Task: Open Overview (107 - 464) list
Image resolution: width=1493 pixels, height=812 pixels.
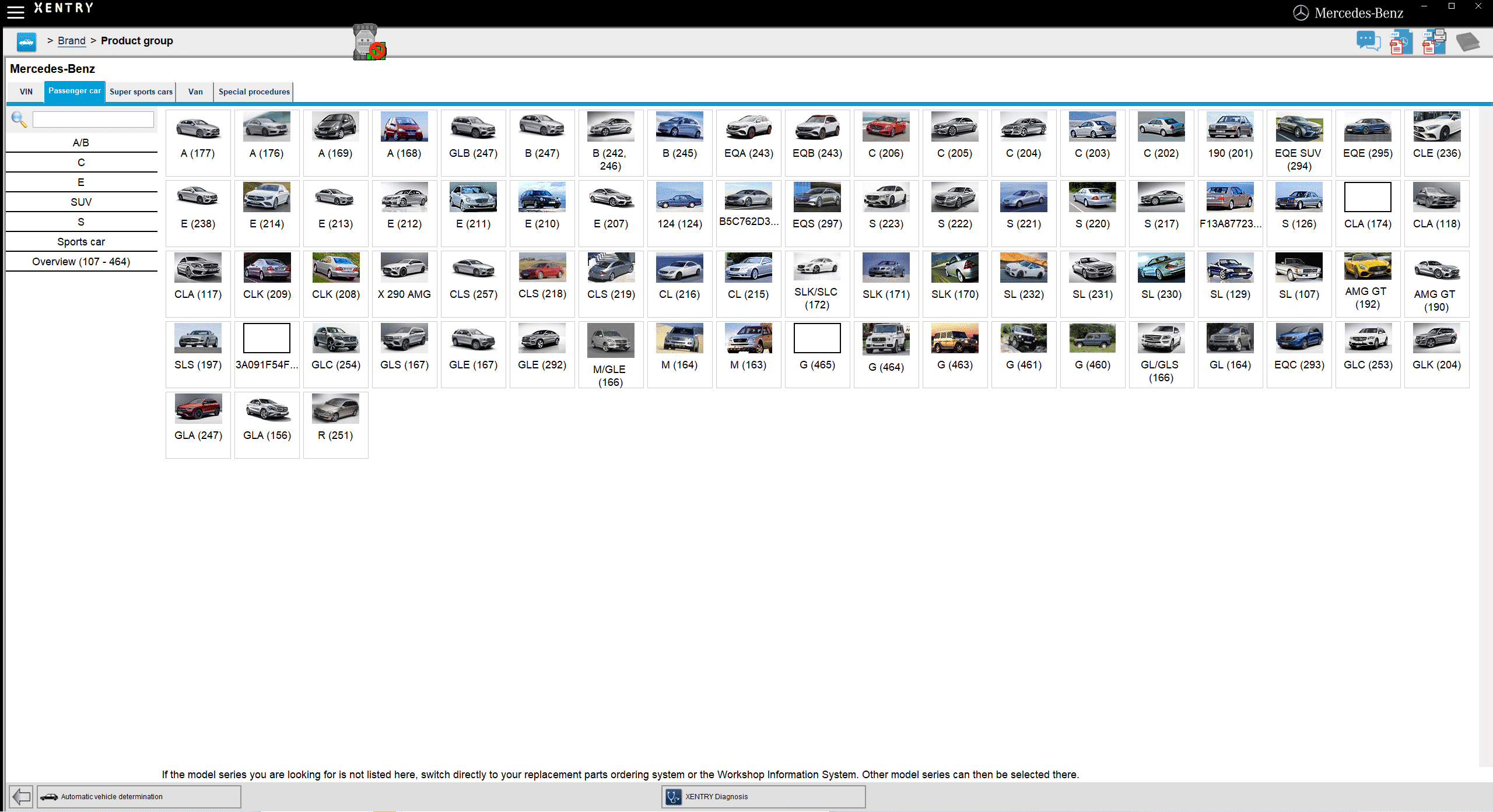Action: [x=82, y=262]
